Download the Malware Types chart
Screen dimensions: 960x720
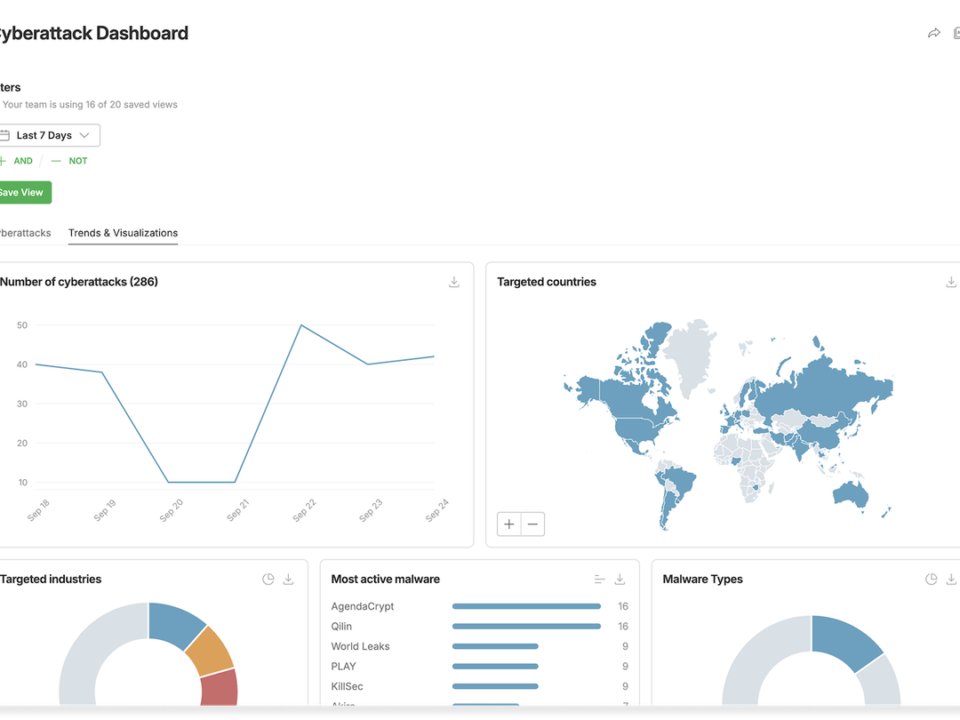[x=951, y=579]
